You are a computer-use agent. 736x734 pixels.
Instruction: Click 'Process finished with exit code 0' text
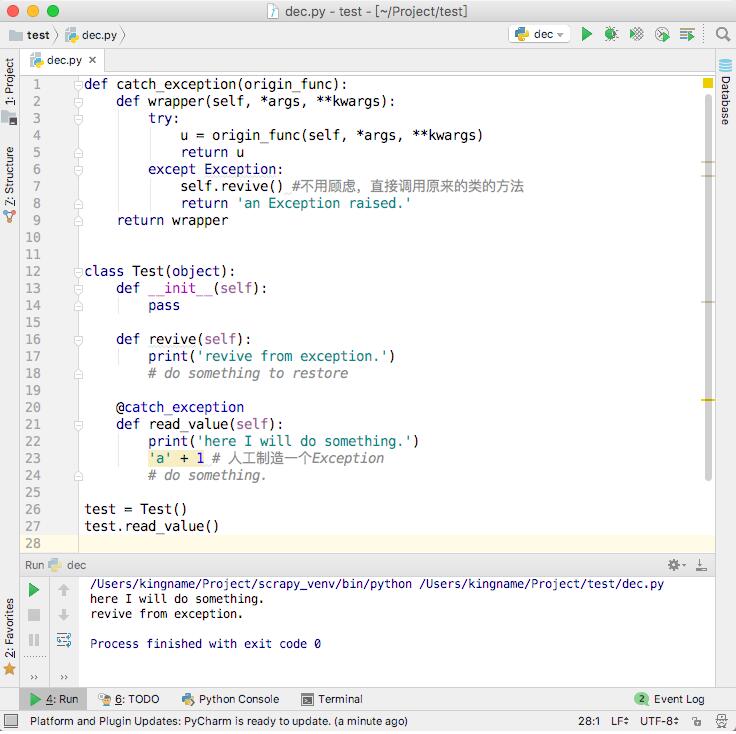pos(205,644)
